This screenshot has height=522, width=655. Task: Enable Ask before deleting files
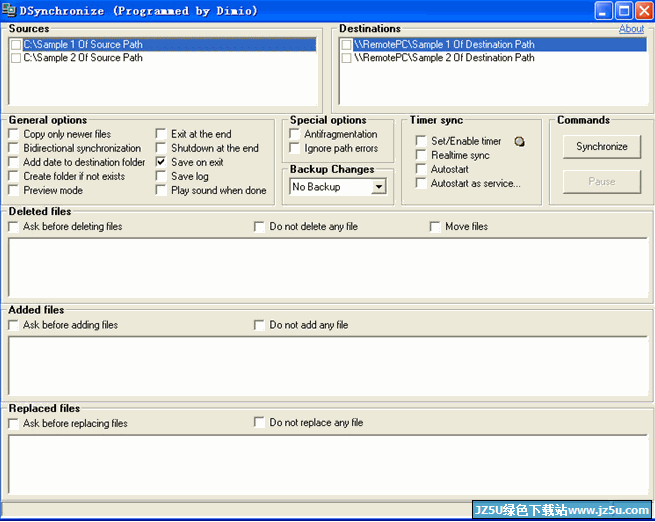tap(13, 227)
